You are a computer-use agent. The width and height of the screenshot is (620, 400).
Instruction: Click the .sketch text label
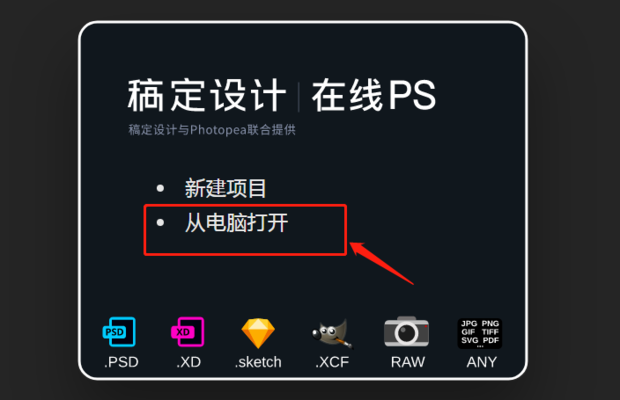(258, 362)
